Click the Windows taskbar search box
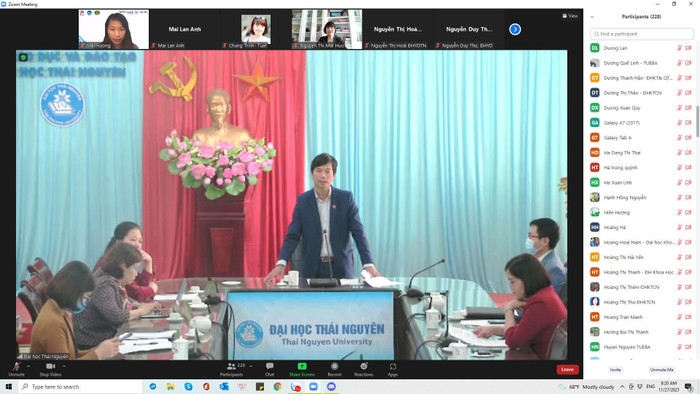 tap(80, 387)
